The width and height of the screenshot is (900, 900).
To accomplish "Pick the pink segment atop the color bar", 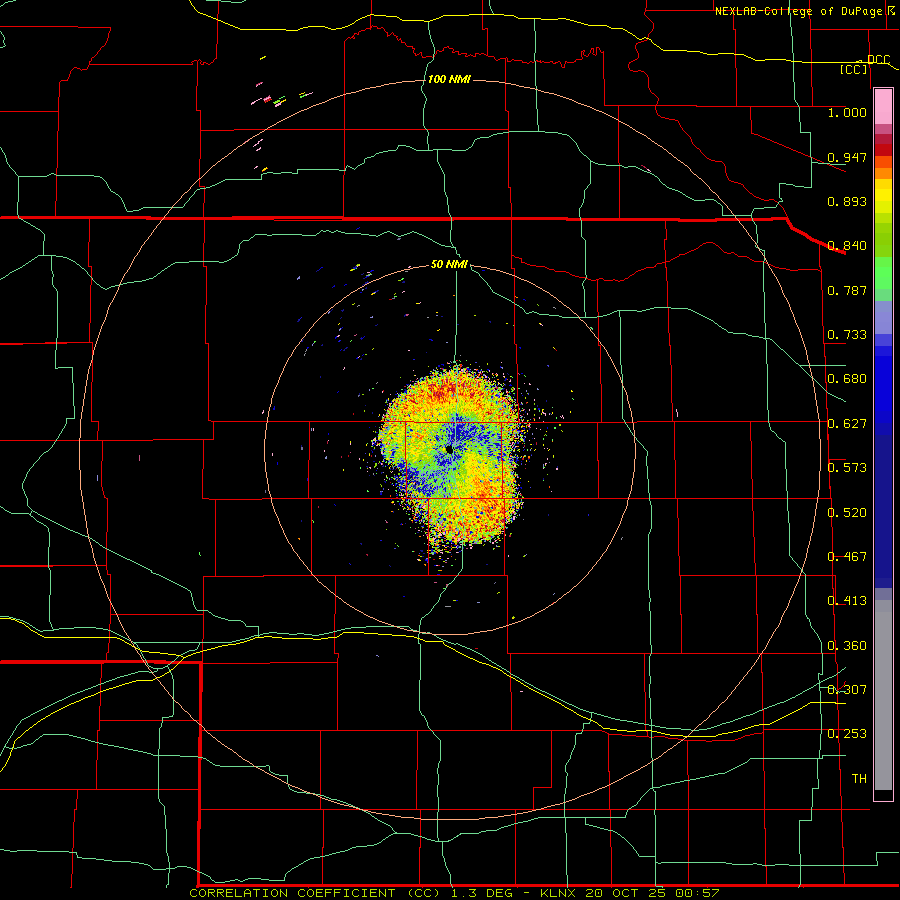I will (x=883, y=107).
